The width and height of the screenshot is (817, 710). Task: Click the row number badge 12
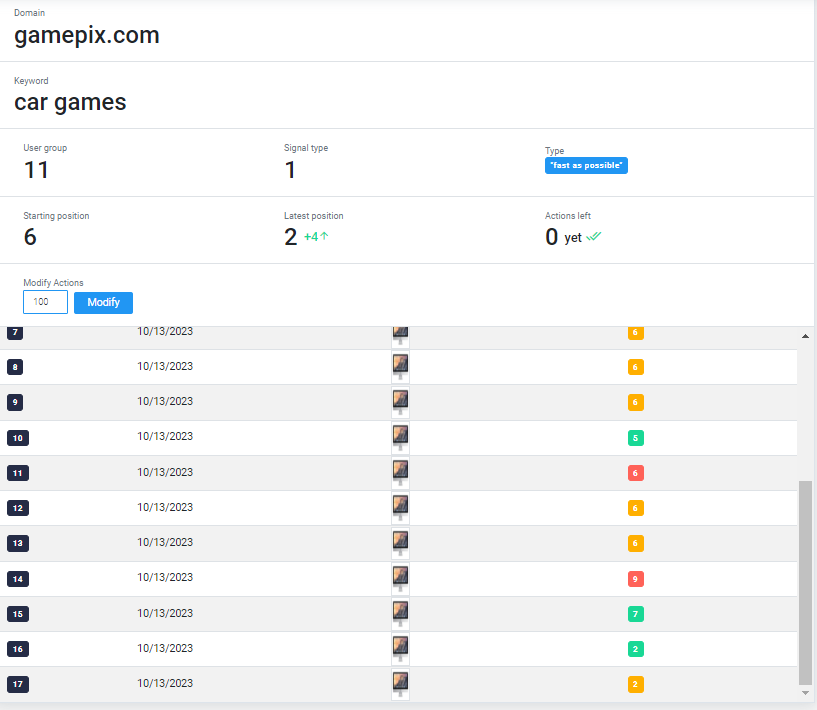(18, 508)
